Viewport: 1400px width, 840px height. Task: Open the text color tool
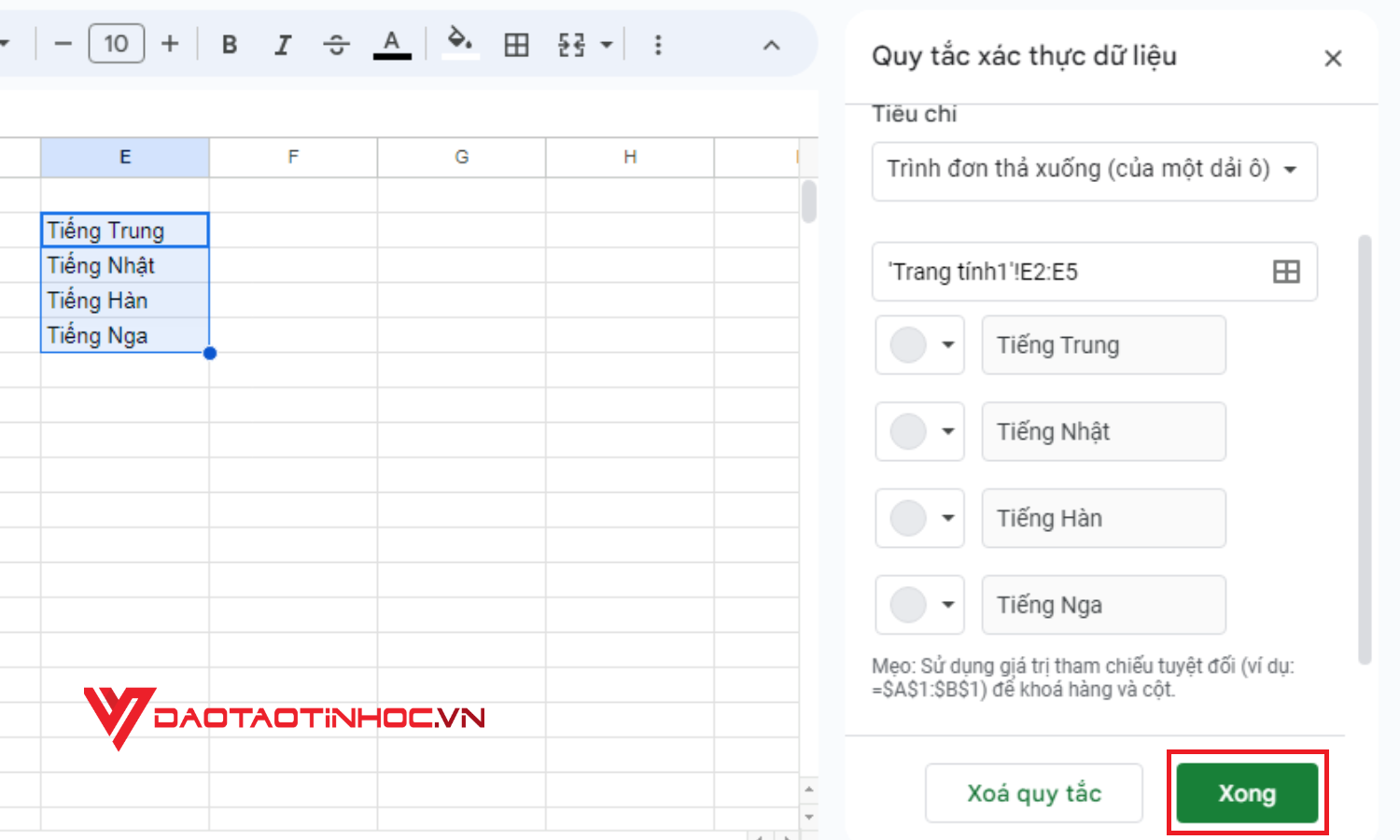(392, 43)
